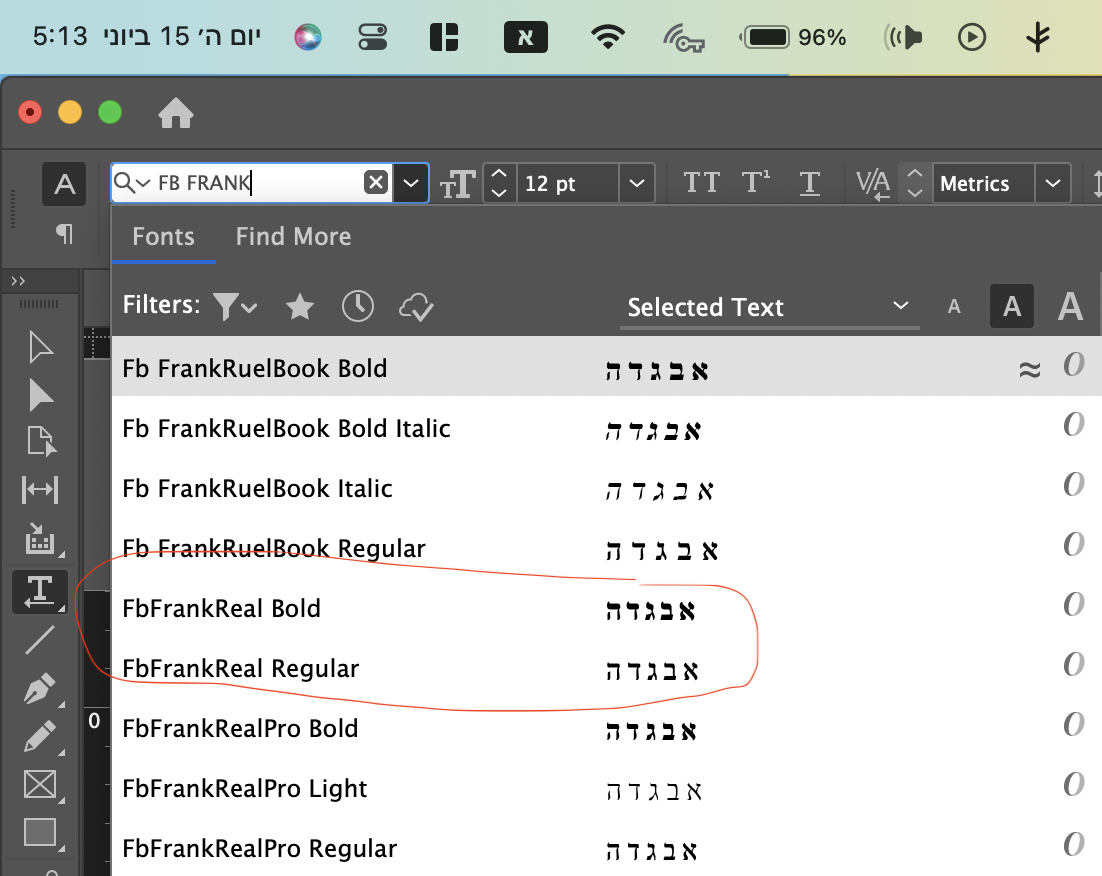The height and width of the screenshot is (876, 1102).
Task: Show recently added fonts
Action: pyautogui.click(x=358, y=307)
